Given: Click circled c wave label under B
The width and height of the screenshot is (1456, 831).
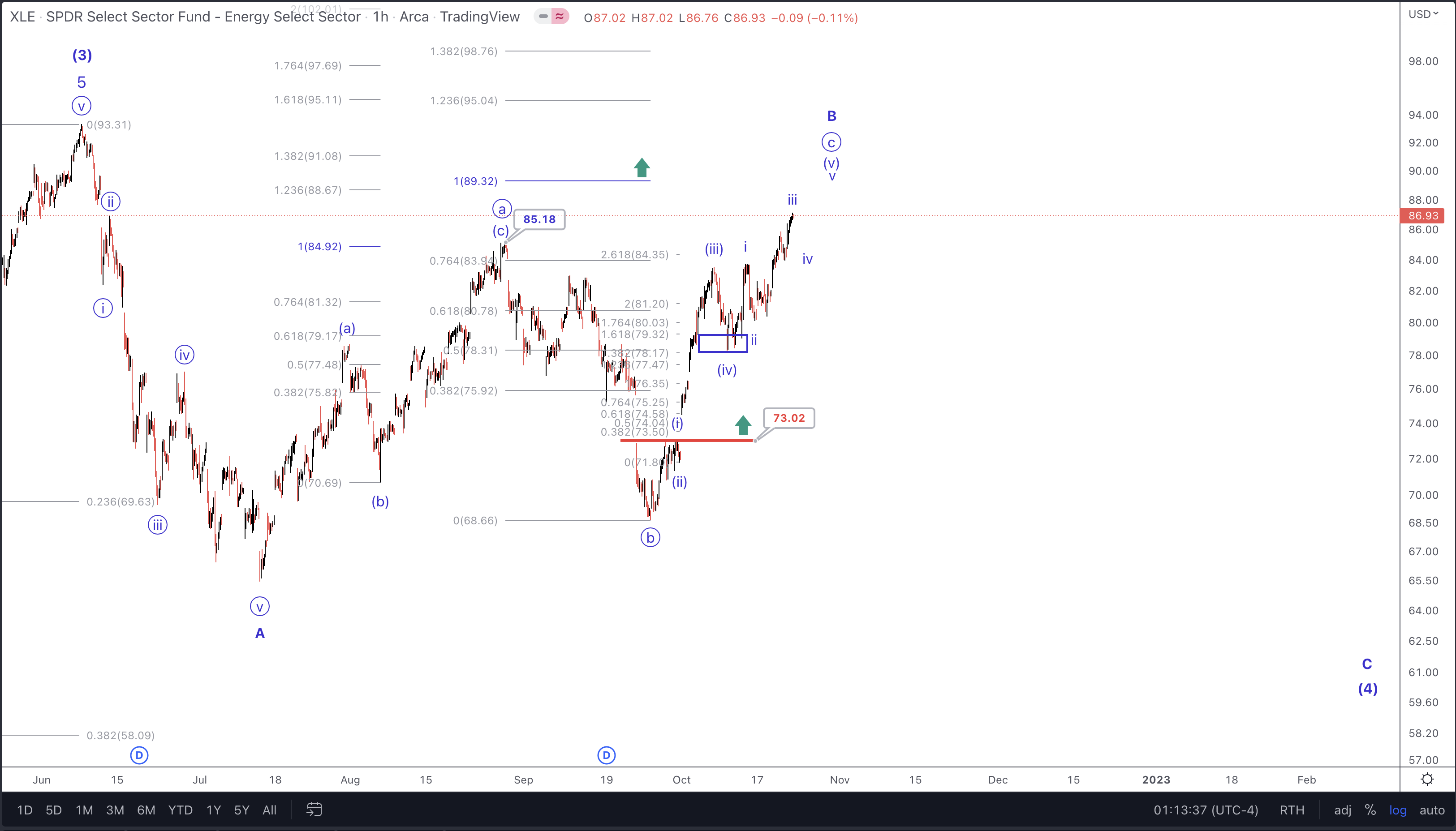Looking at the screenshot, I should coord(831,142).
